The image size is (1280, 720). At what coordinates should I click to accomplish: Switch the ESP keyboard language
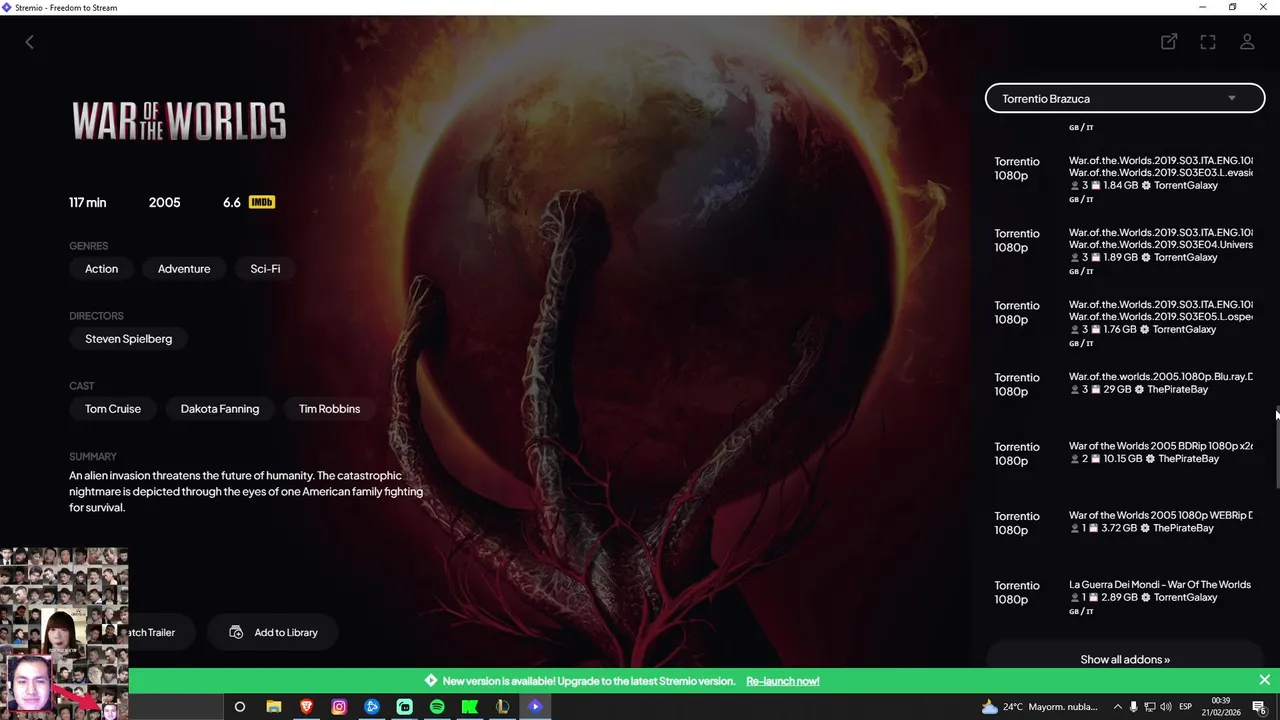coord(1187,707)
